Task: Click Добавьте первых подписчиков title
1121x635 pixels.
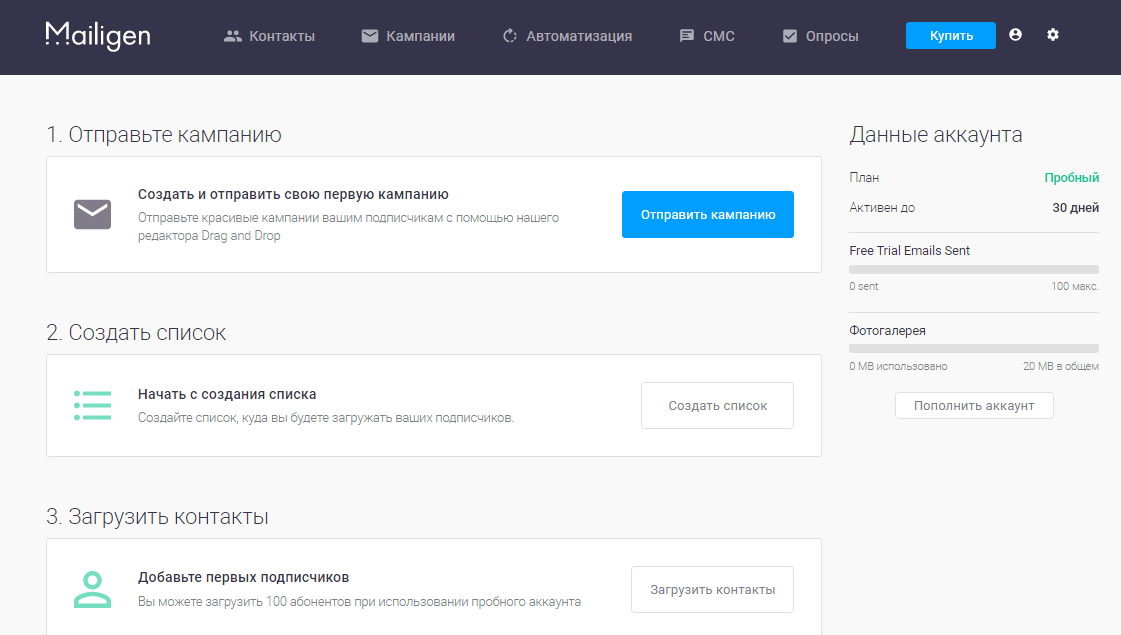Action: coord(243,577)
